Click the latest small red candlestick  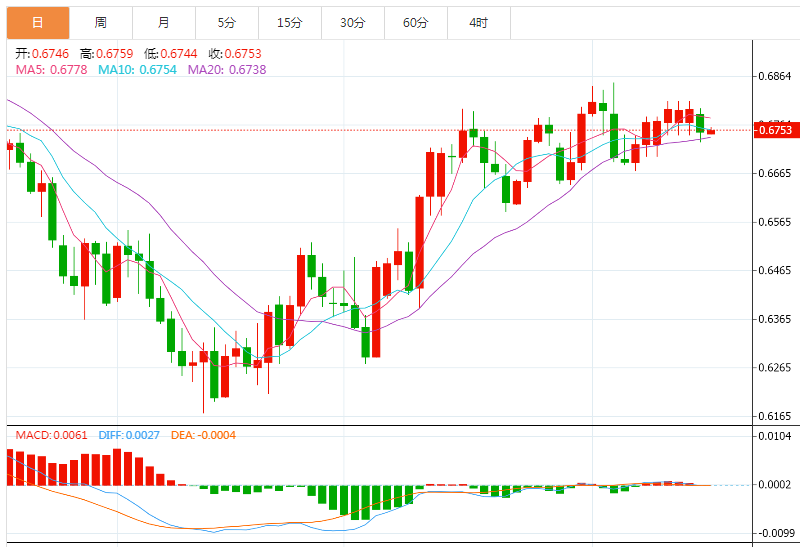(x=711, y=132)
